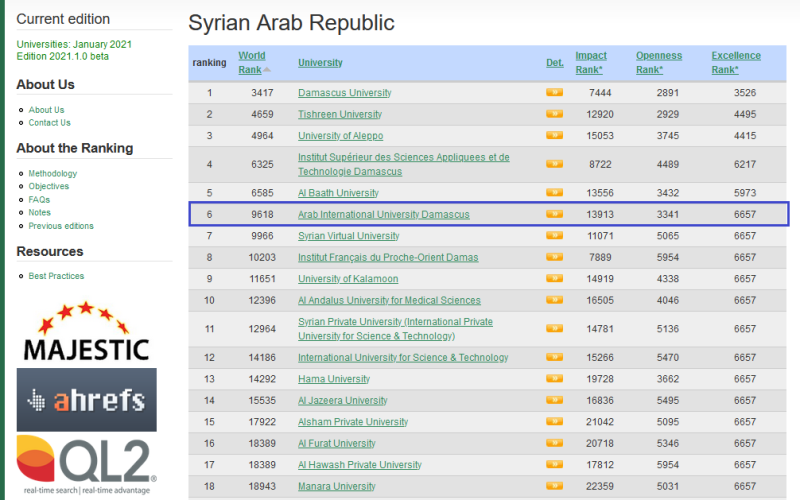Open the ahrefs logo banner

86,400
